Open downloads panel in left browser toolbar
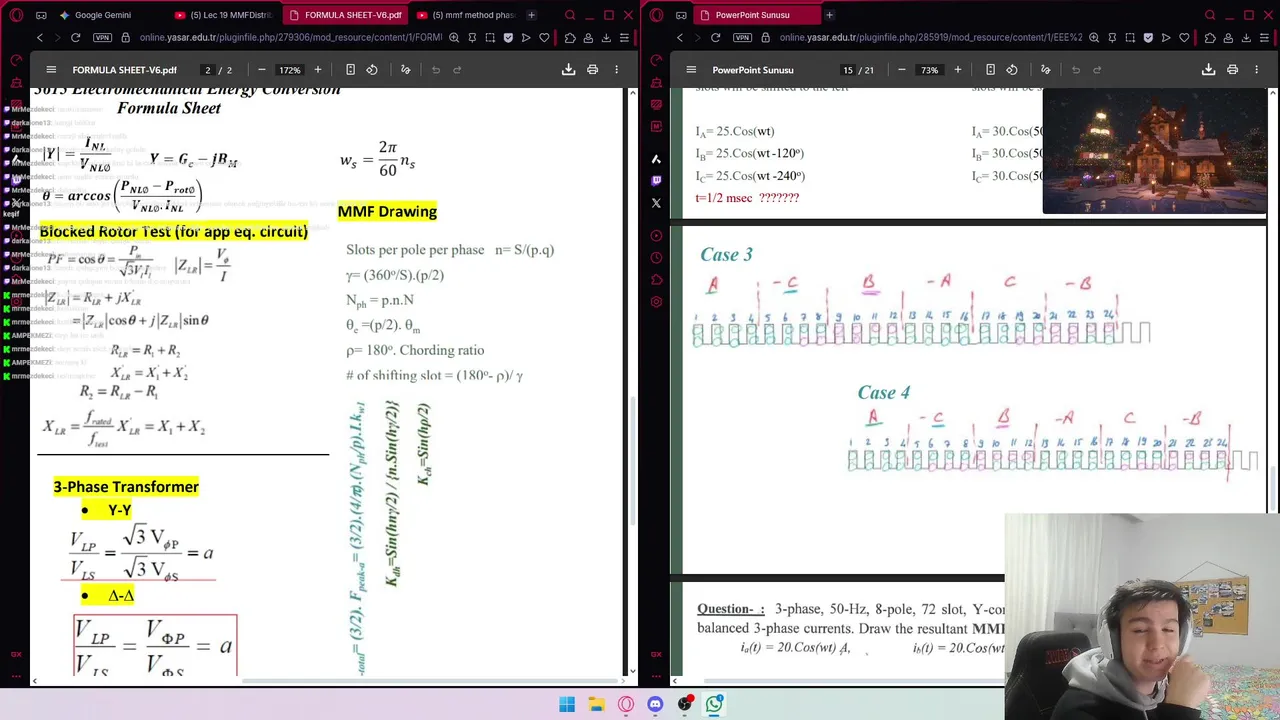Image resolution: width=1280 pixels, height=720 pixels. tap(606, 38)
